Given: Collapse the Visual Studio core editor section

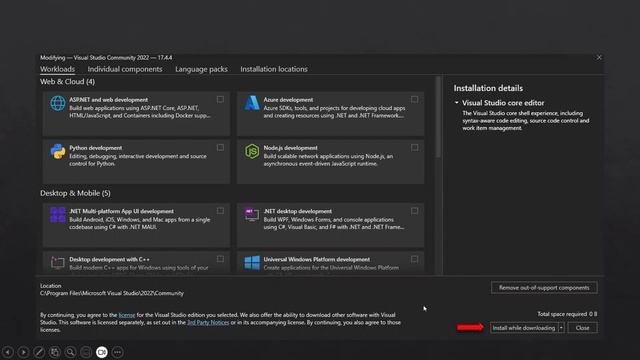Looking at the screenshot, I should (x=457, y=103).
